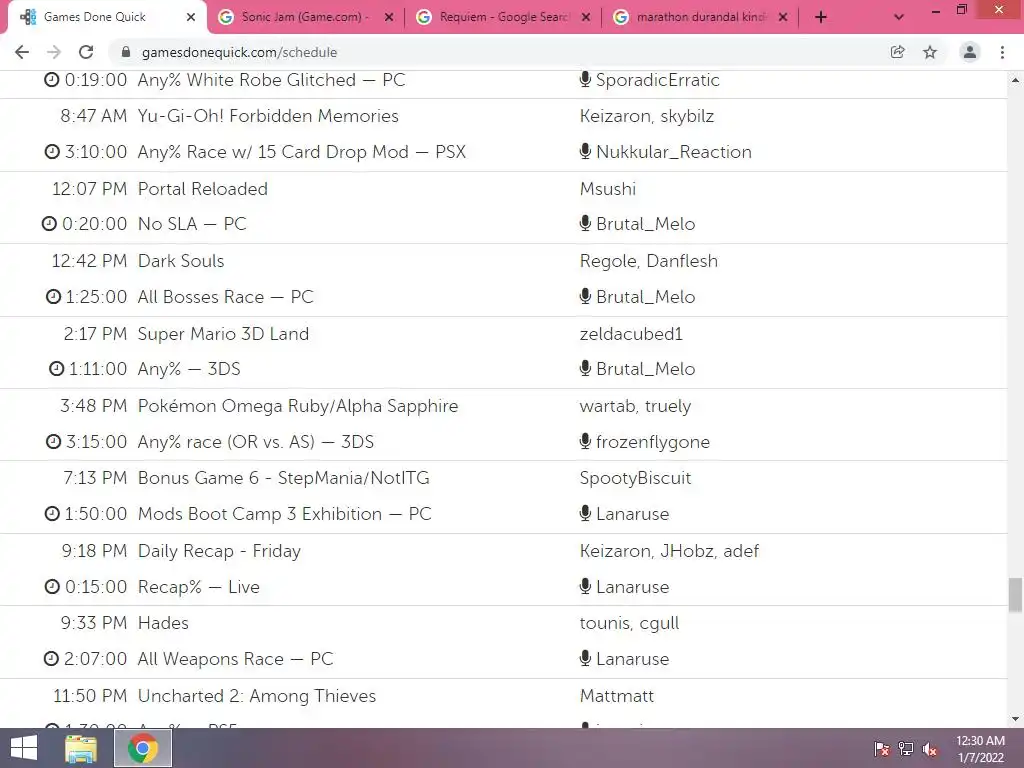The height and width of the screenshot is (768, 1024).
Task: Click the scrollbar down arrow
Action: coord(1015,719)
